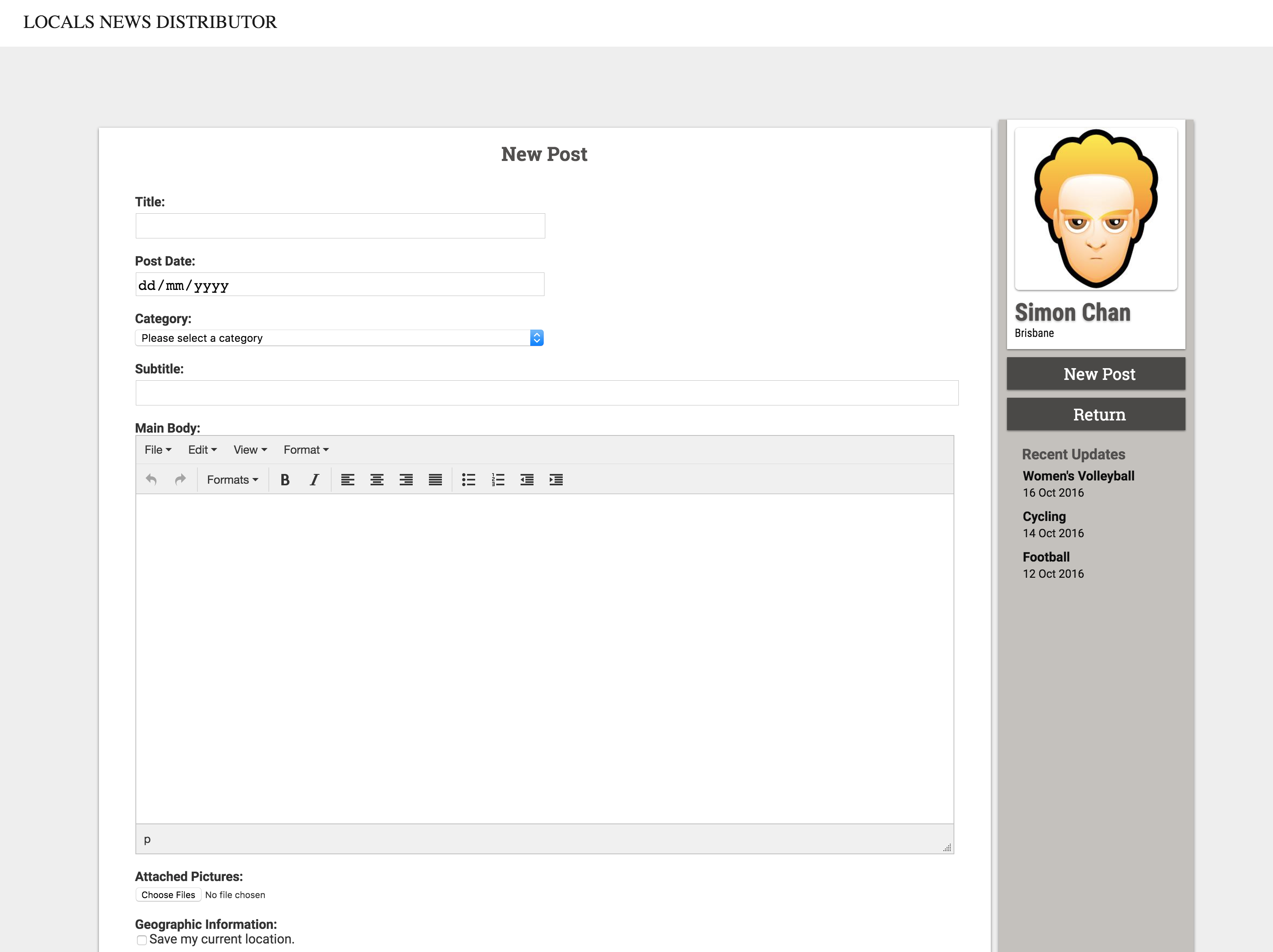Align text left

[x=347, y=480]
